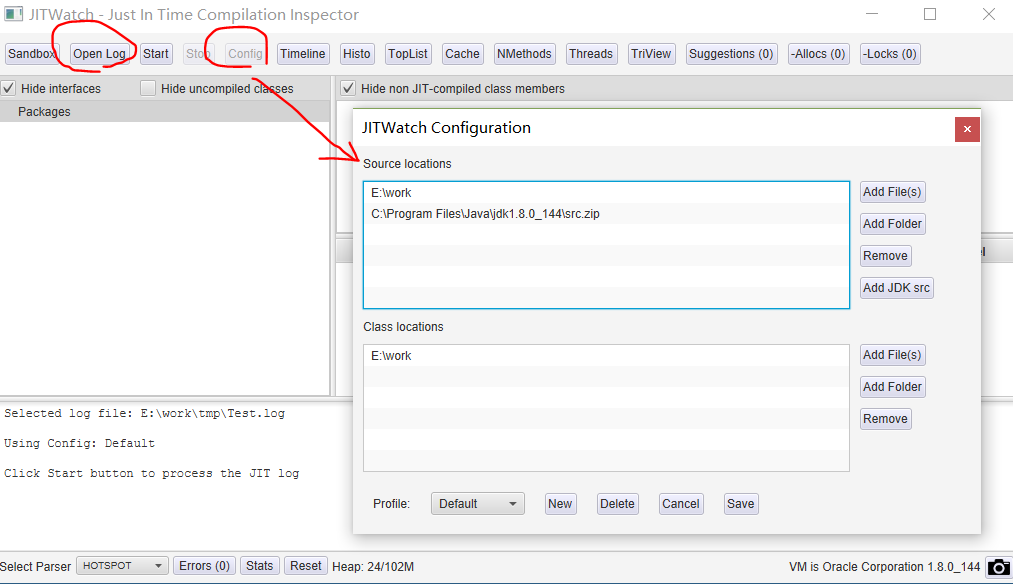
Task: Click the Add JDK src button
Action: point(896,287)
